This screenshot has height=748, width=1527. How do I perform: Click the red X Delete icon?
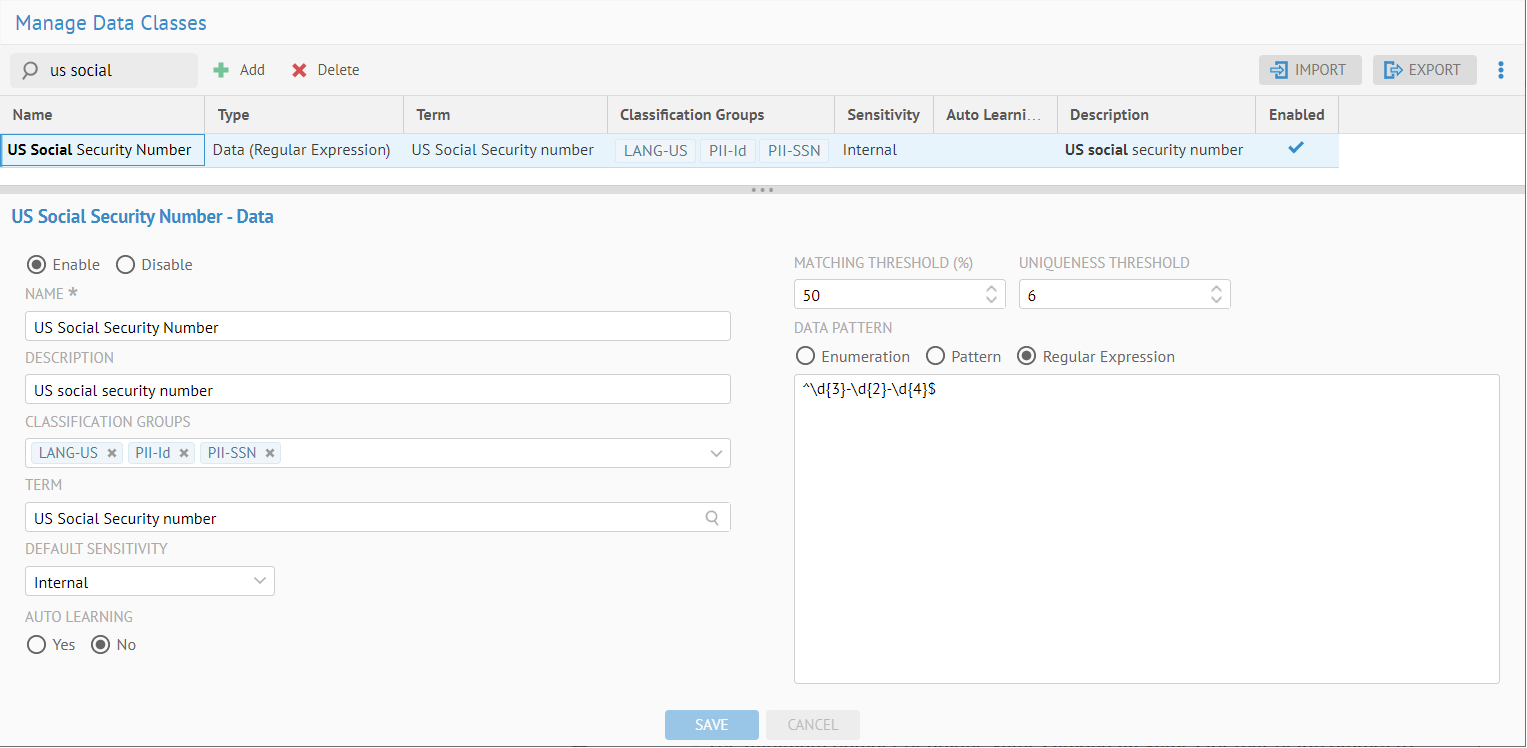[x=299, y=70]
